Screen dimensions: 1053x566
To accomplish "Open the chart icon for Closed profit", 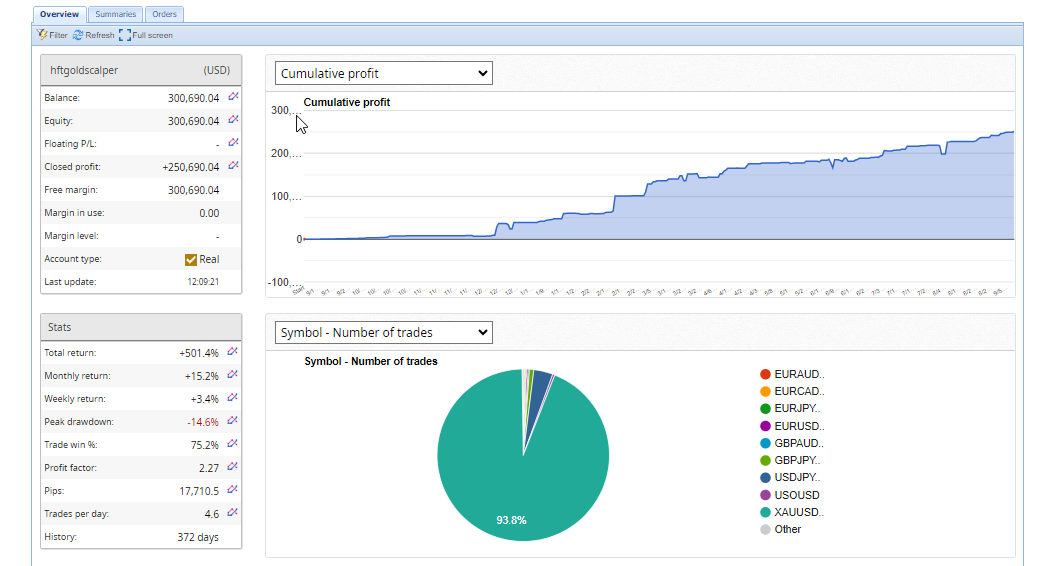I will point(233,166).
